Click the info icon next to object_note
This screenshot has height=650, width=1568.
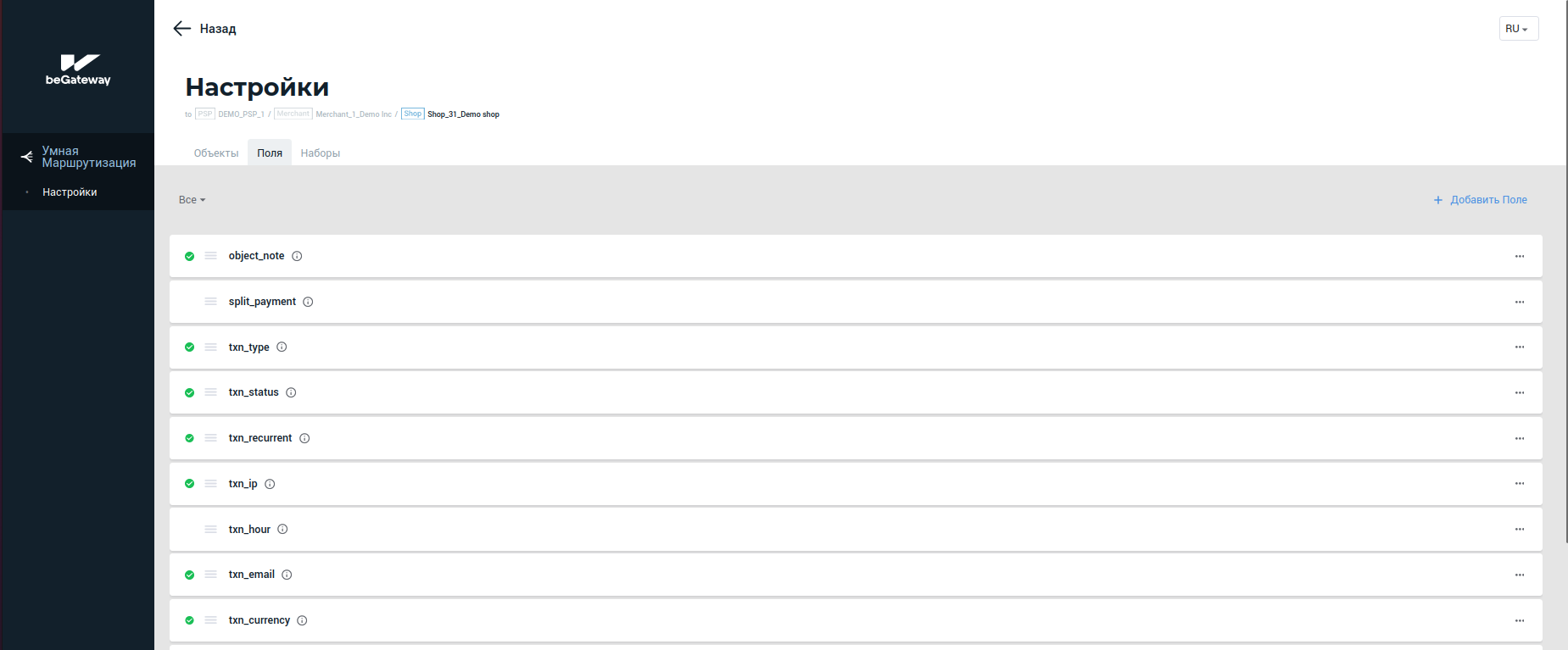[297, 256]
